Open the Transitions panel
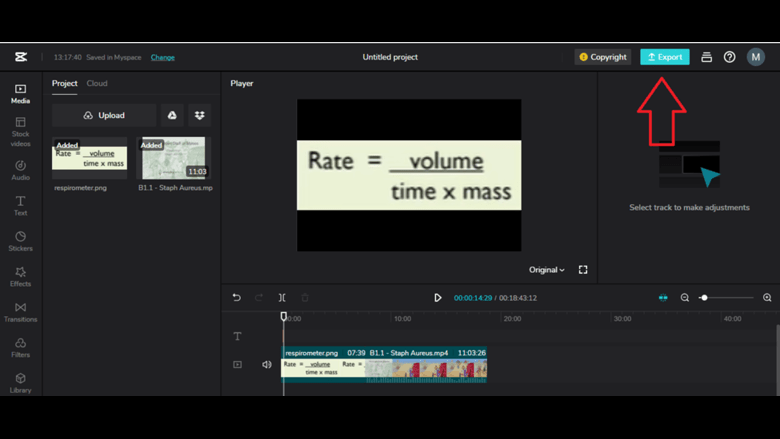Viewport: 780px width, 439px height. 20,312
